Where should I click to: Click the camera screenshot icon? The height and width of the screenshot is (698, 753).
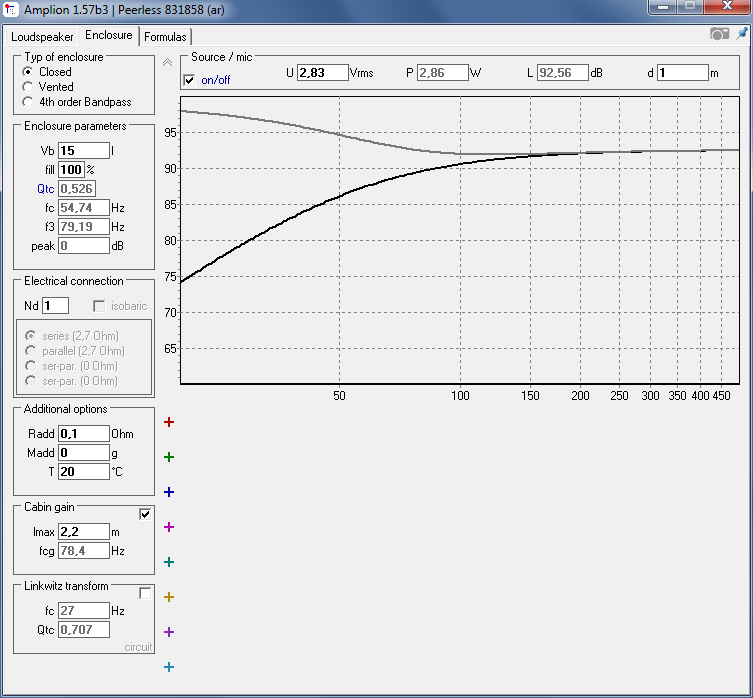click(x=719, y=34)
